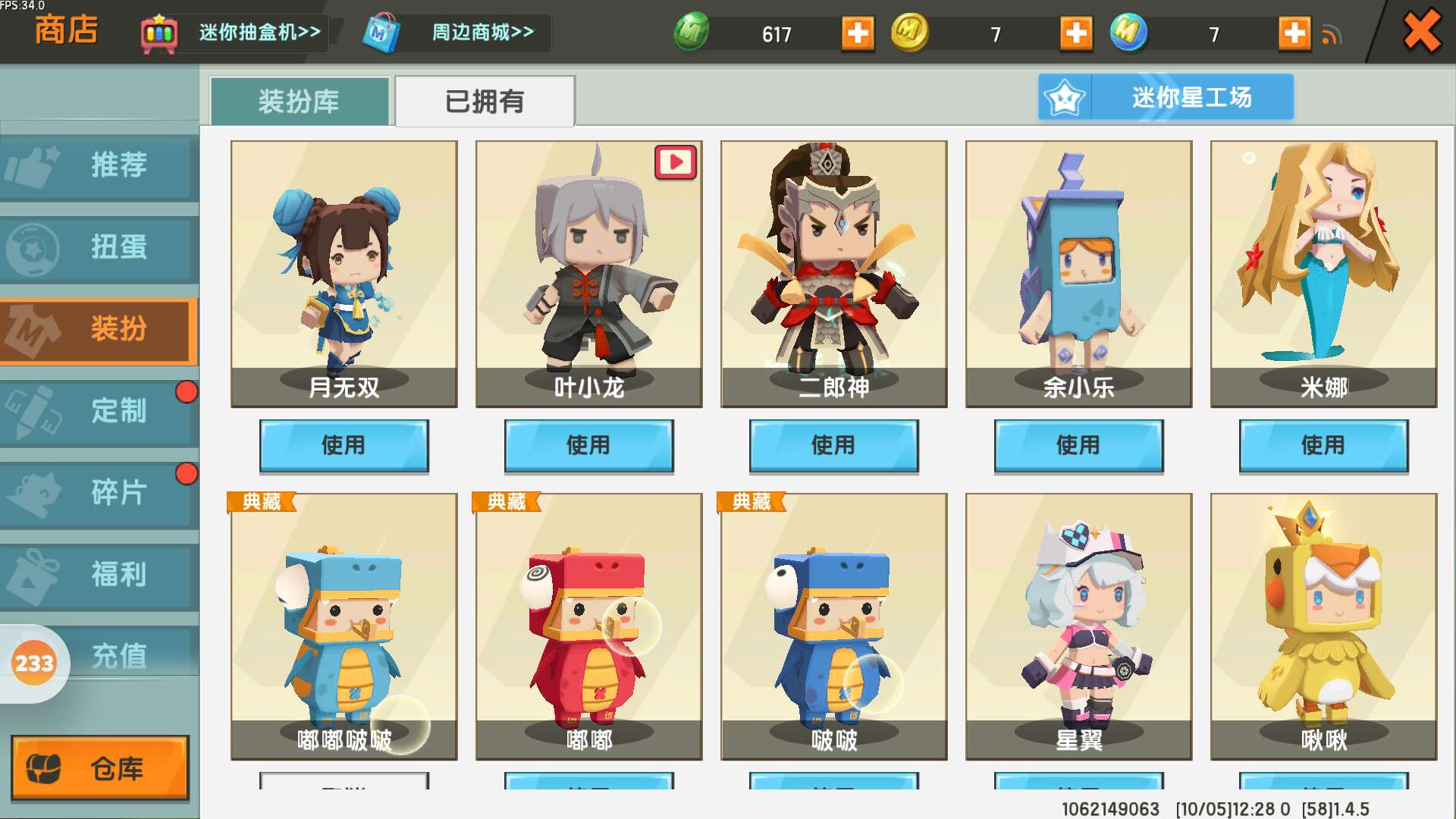Tap the 233 floating badge icon
This screenshot has width=1456, height=819.
[x=34, y=664]
